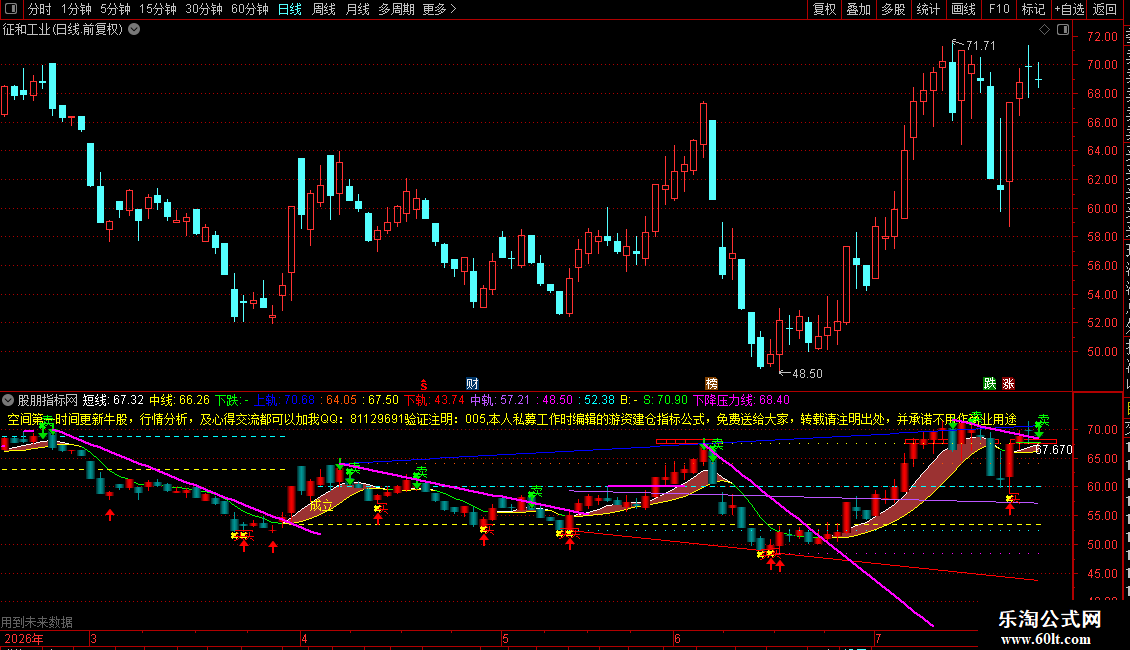Image resolution: width=1130 pixels, height=650 pixels.
Task: Click the 复权 adjustment button
Action: pos(824,9)
